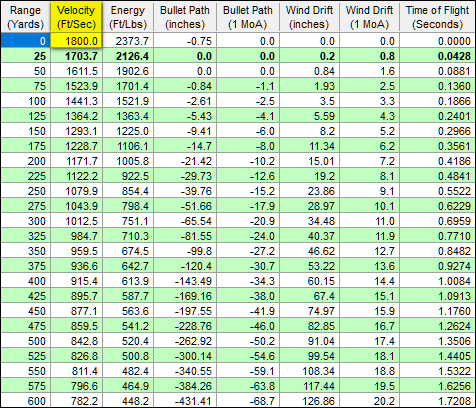476x408 pixels.
Task: Click the highlighted Velocity (Ft/Sec) column header
Action: point(76,17)
